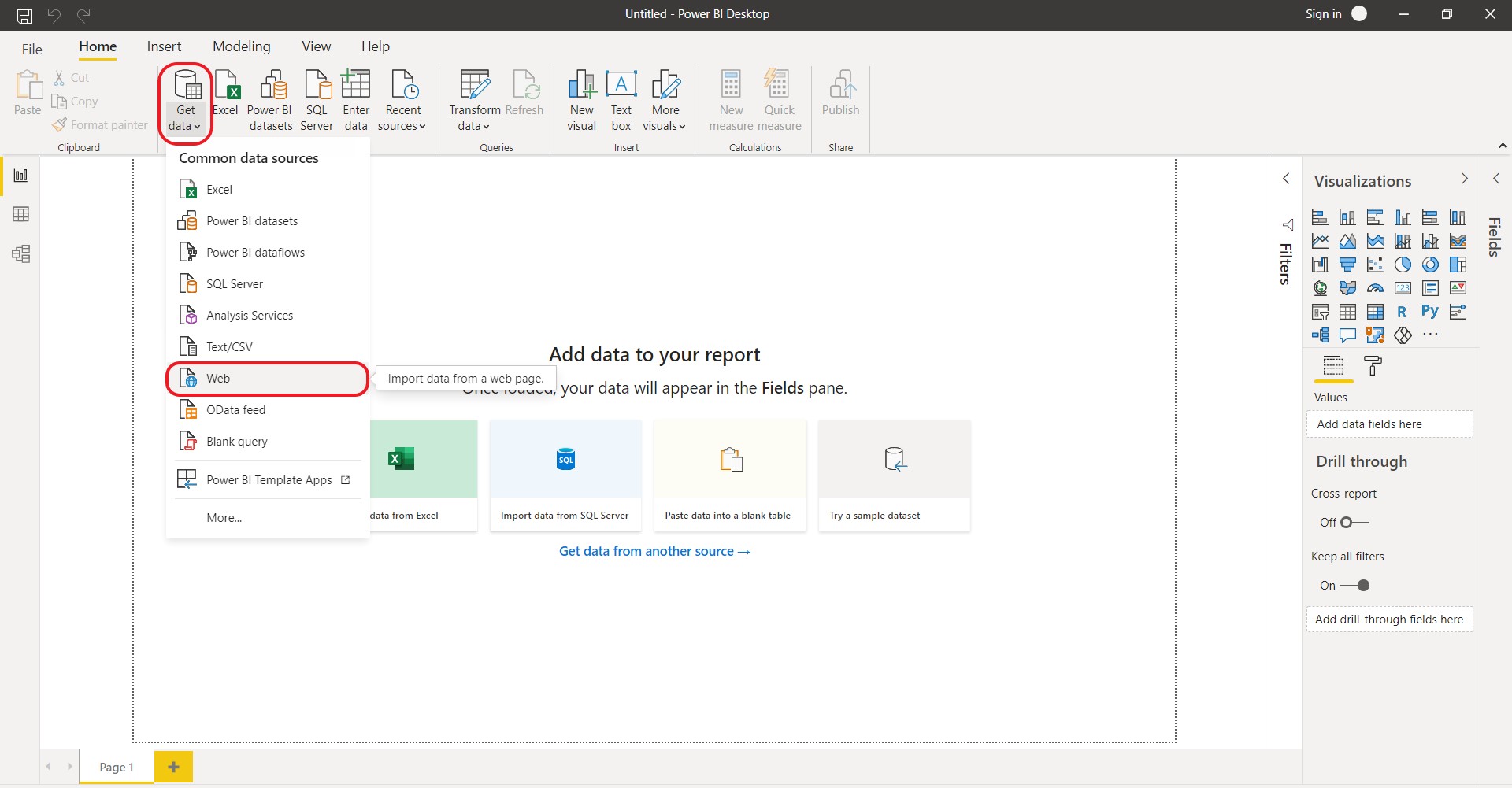Select the card (123) visual

click(1403, 288)
